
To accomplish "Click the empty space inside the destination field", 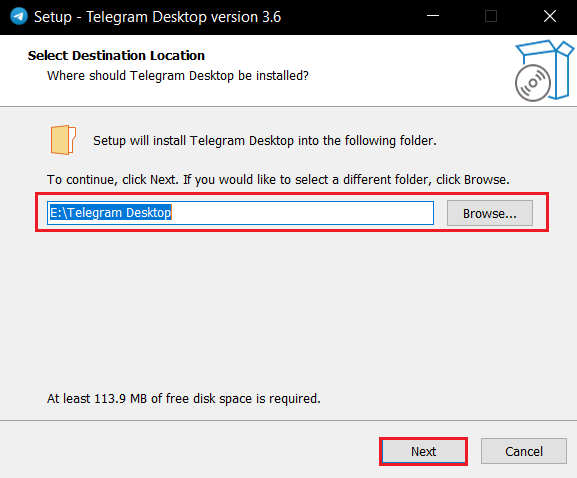I will tap(302, 213).
